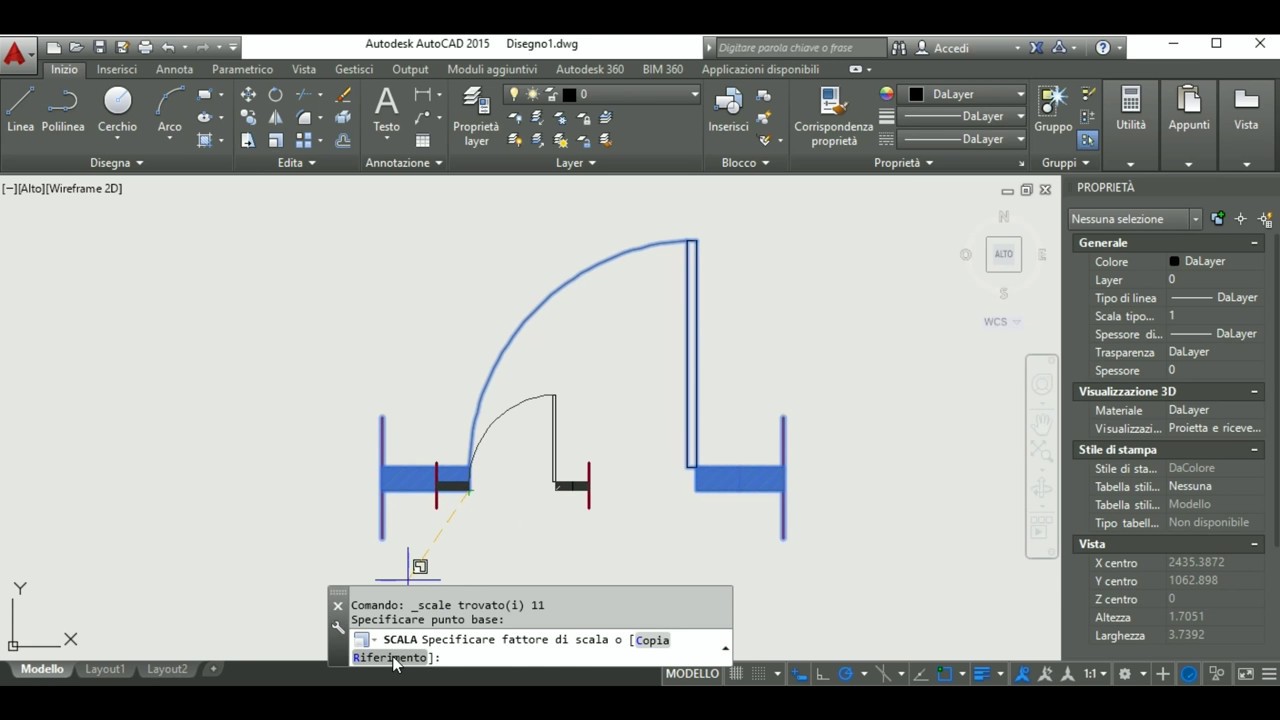The image size is (1280, 720).
Task: Toggle object snap in status bar
Action: click(x=946, y=674)
